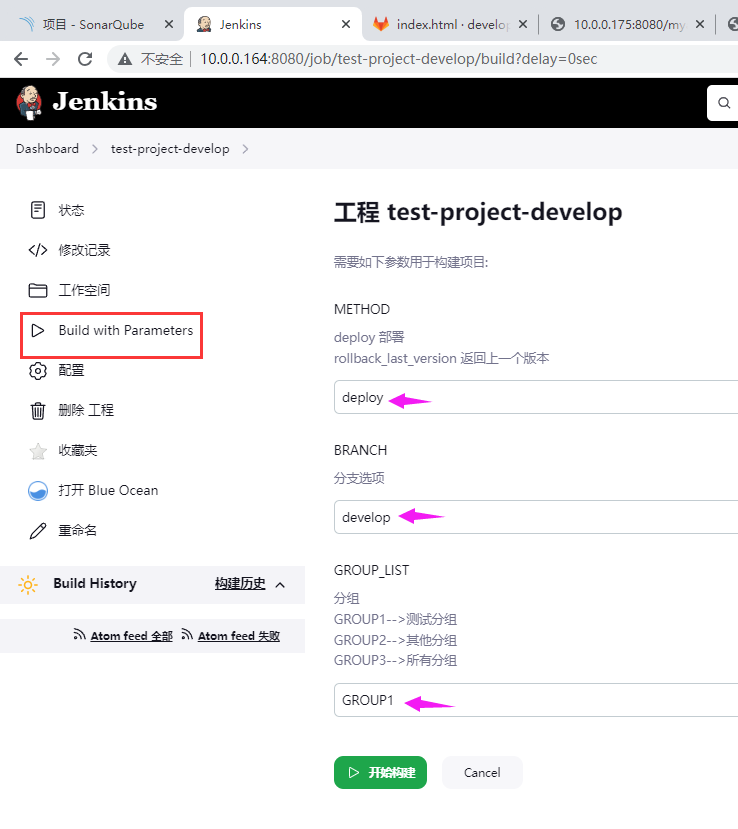
Task: Close the Jenkins browser tab
Action: tap(346, 24)
